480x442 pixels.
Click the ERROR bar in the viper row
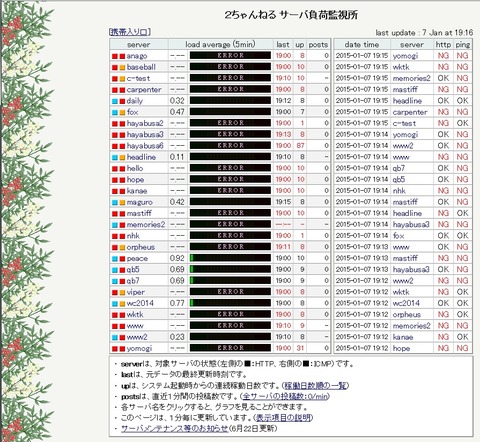point(230,292)
